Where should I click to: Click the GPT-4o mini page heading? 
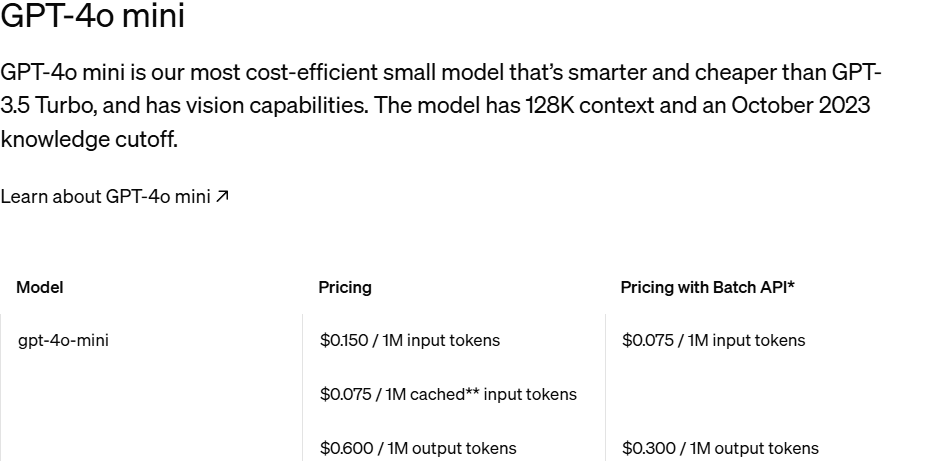click(x=92, y=17)
